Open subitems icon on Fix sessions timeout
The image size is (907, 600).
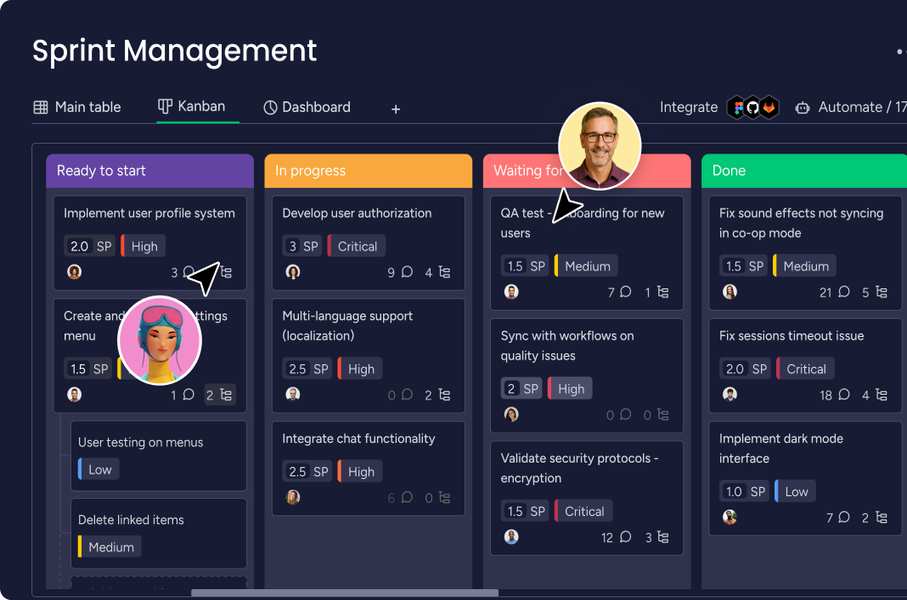click(x=881, y=395)
